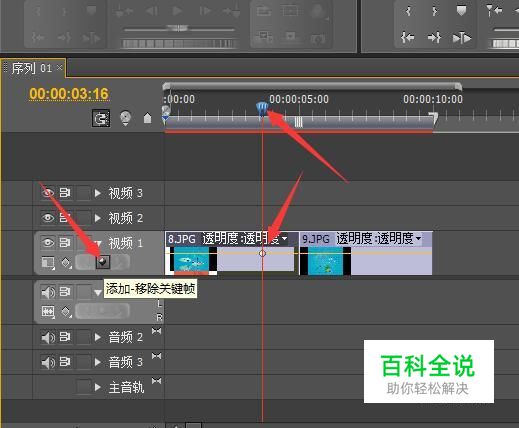Click the work area end handle
This screenshot has height=428, width=519.
[x=433, y=118]
